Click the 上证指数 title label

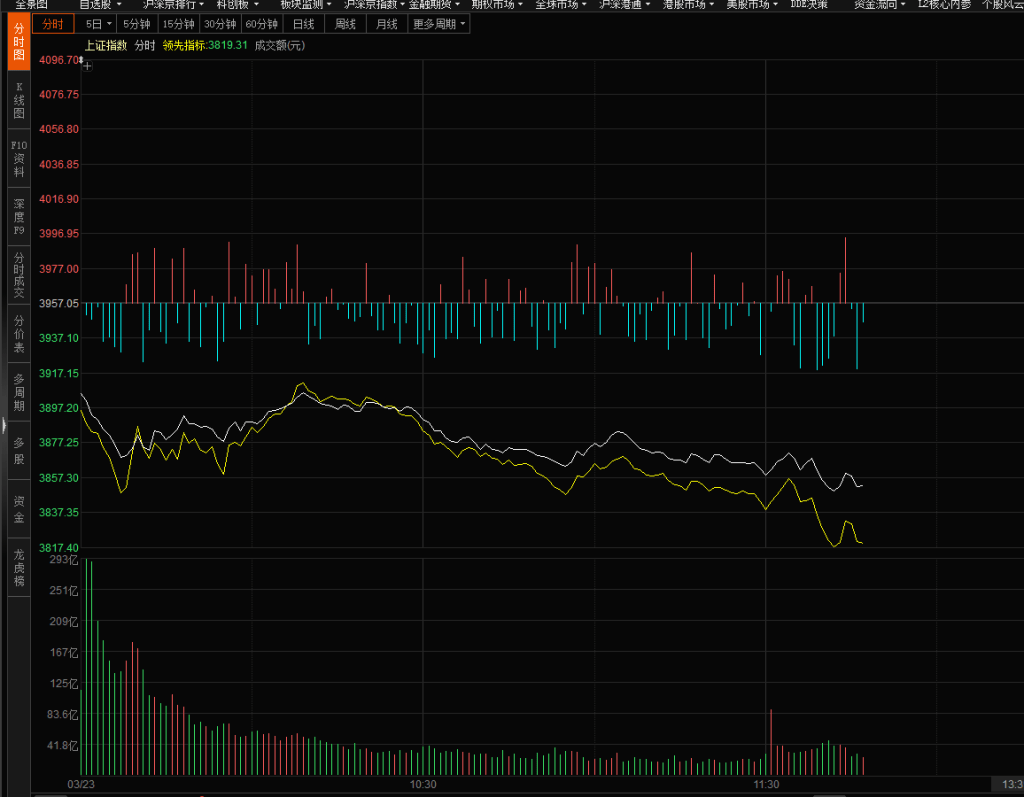tap(105, 45)
